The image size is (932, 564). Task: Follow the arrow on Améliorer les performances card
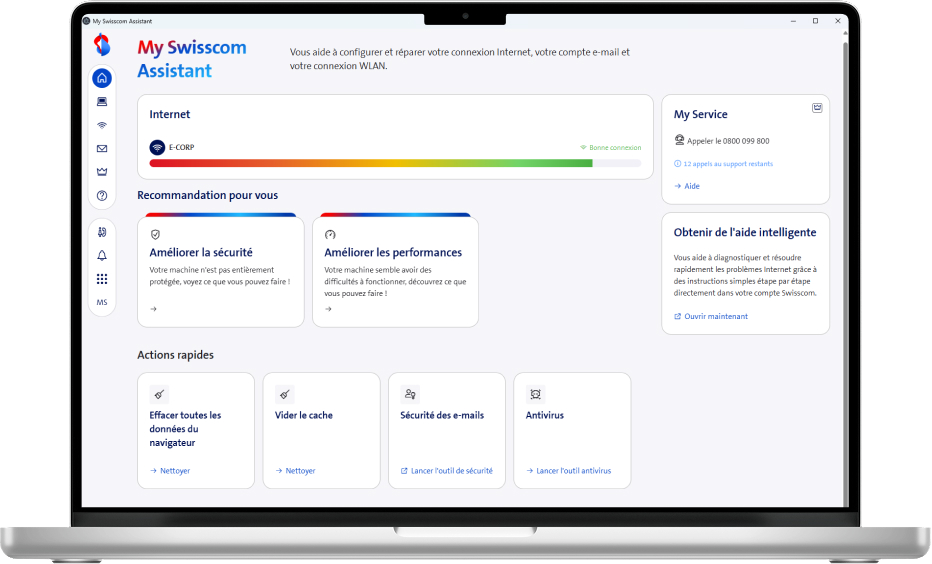[328, 309]
